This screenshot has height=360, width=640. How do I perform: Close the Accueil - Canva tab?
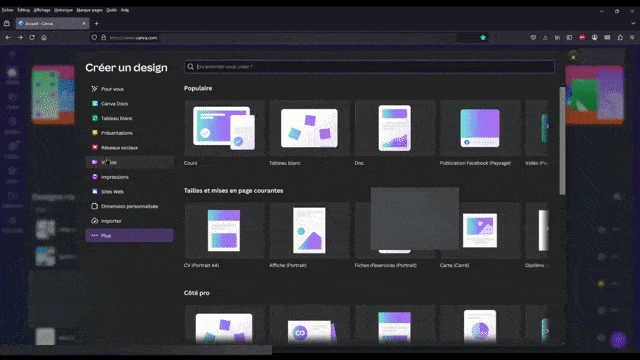(x=84, y=23)
